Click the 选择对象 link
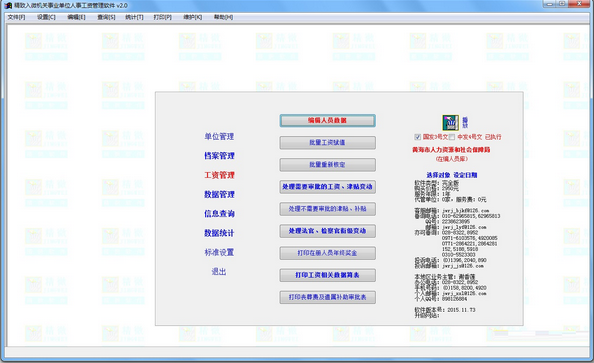594x363 pixels. 438,175
